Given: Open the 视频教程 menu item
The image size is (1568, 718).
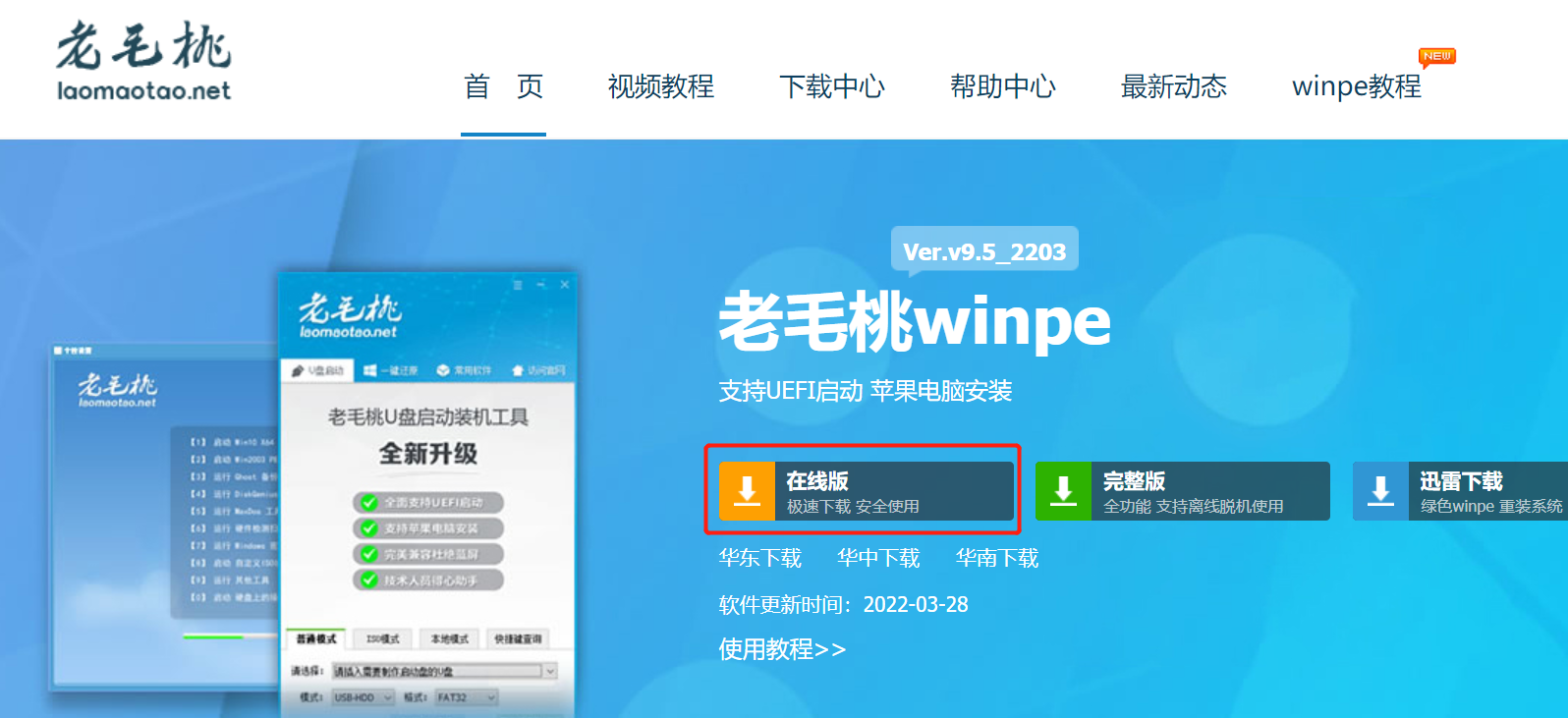Looking at the screenshot, I should [661, 86].
